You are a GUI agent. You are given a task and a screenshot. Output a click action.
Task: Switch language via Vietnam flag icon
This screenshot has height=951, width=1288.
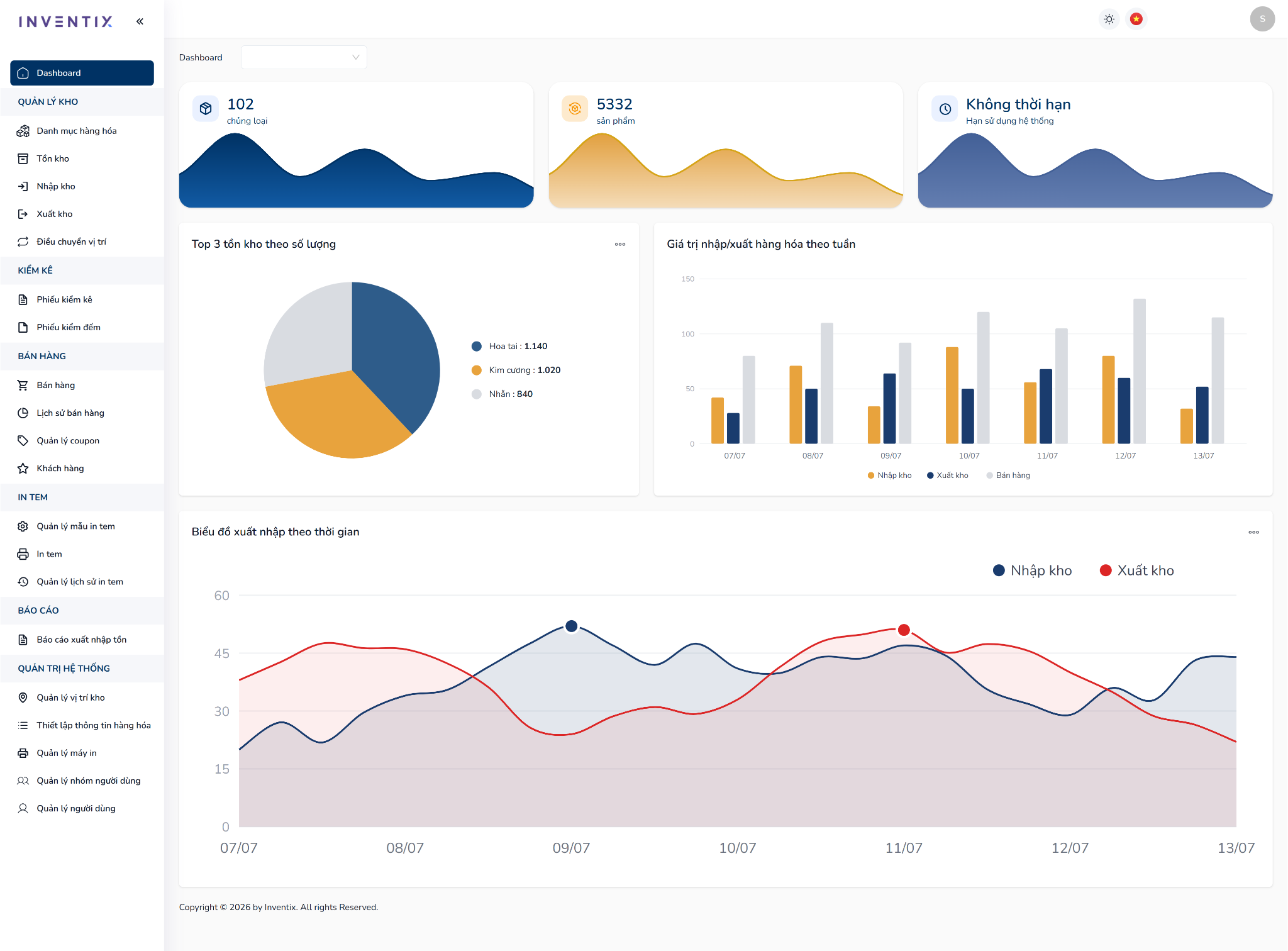click(1136, 19)
